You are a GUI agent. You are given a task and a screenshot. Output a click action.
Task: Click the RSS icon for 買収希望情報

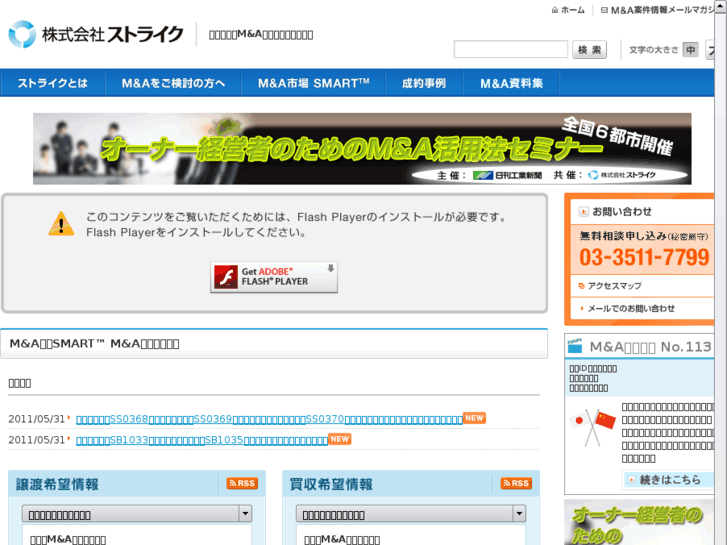click(516, 483)
